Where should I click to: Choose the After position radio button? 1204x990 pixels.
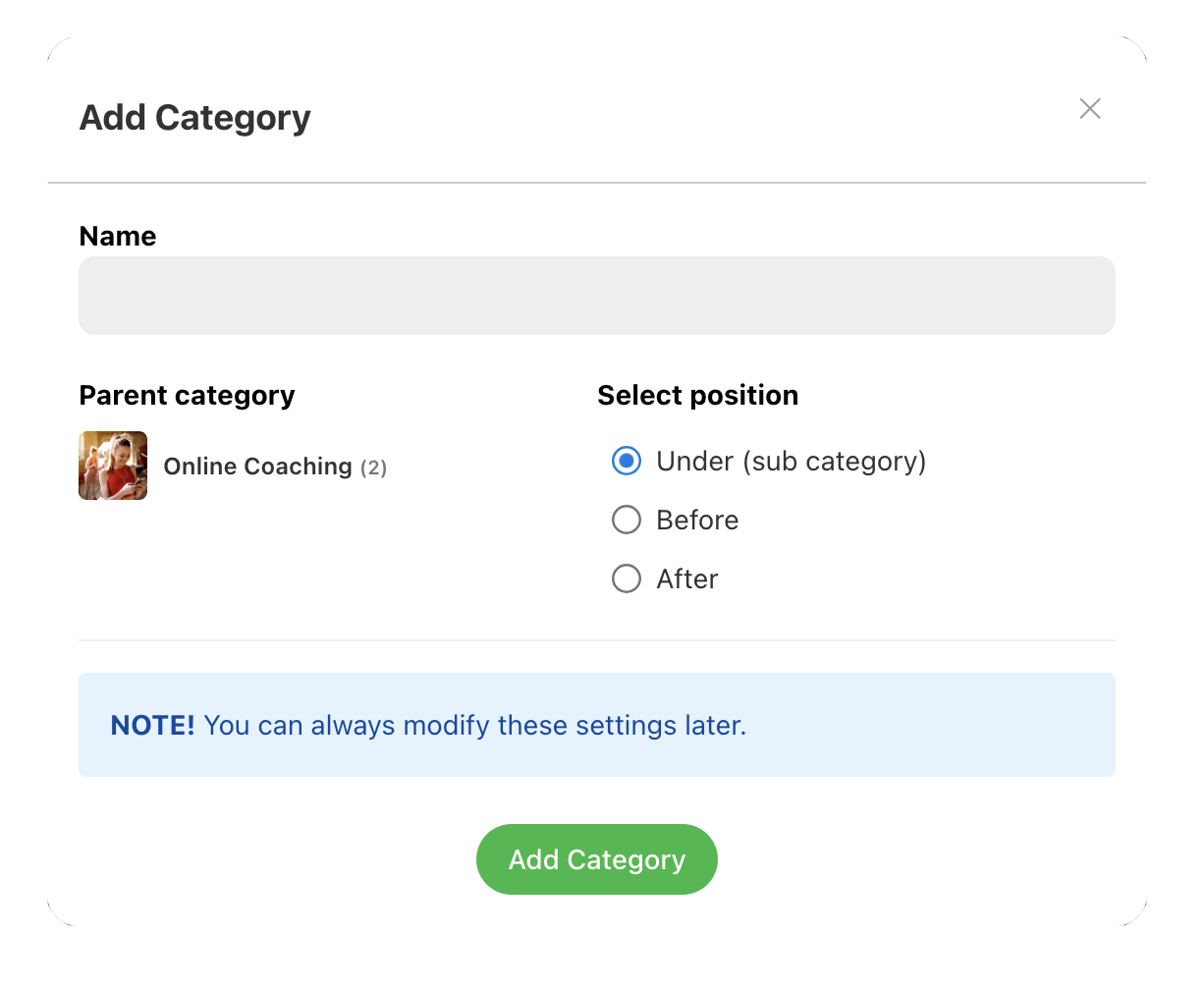[x=627, y=578]
